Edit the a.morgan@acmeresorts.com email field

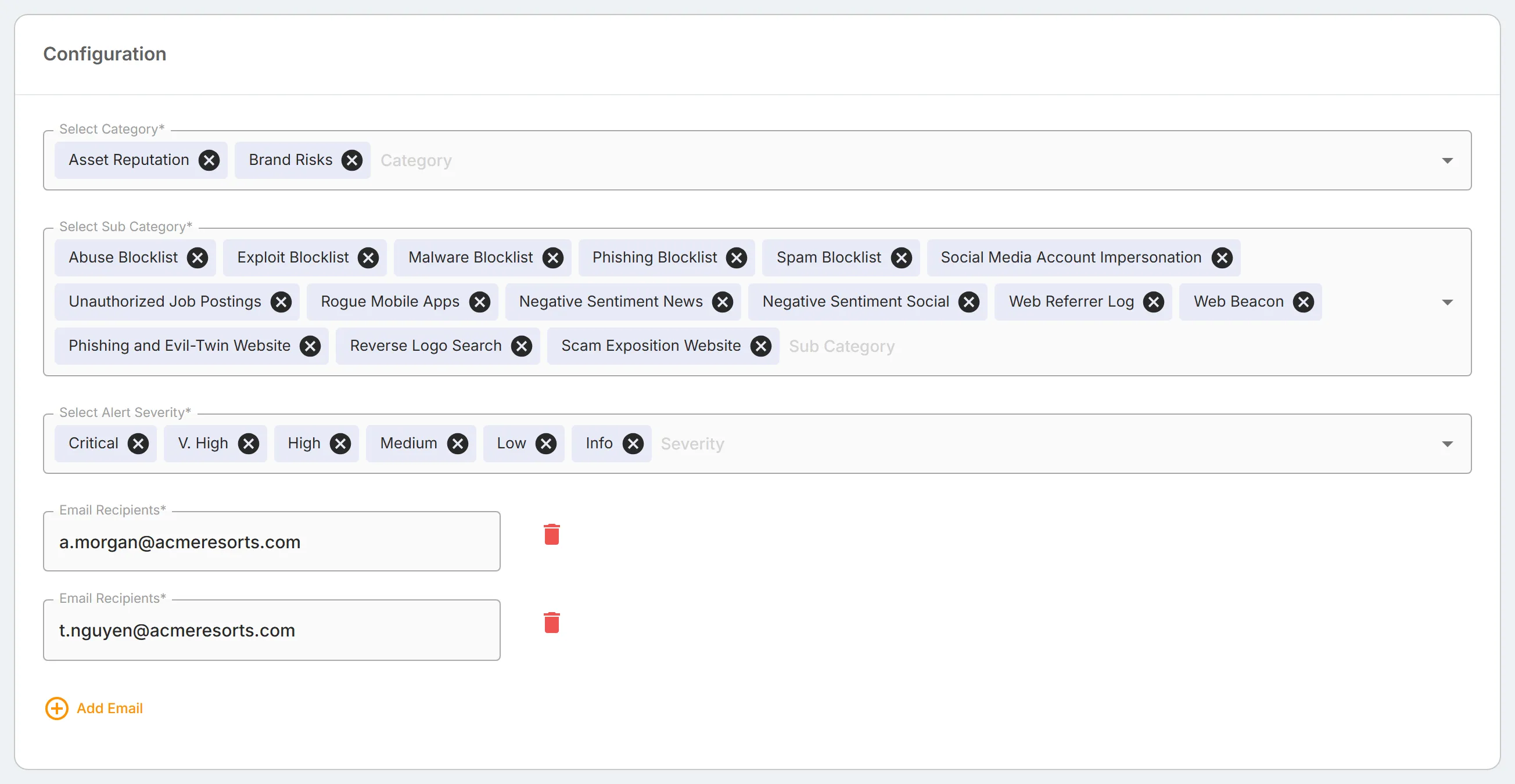(x=272, y=542)
